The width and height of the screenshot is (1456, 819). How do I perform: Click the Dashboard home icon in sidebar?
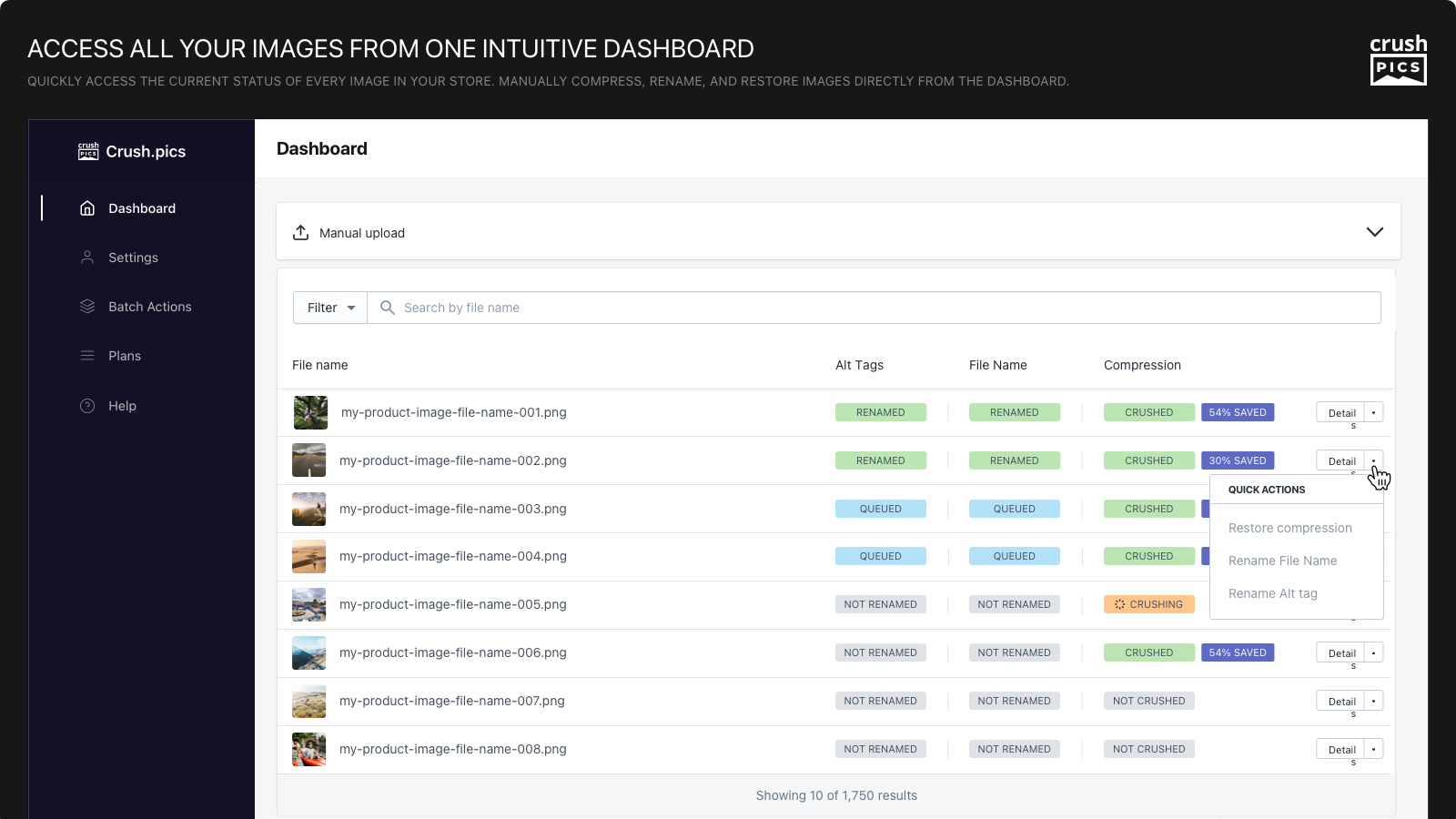tap(87, 208)
